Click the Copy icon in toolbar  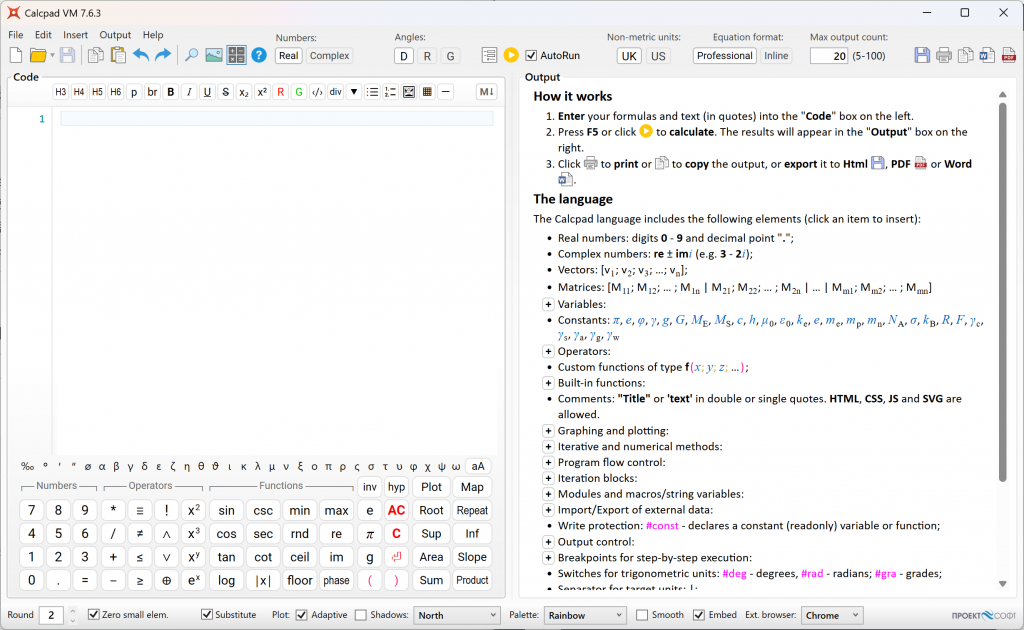tap(95, 55)
